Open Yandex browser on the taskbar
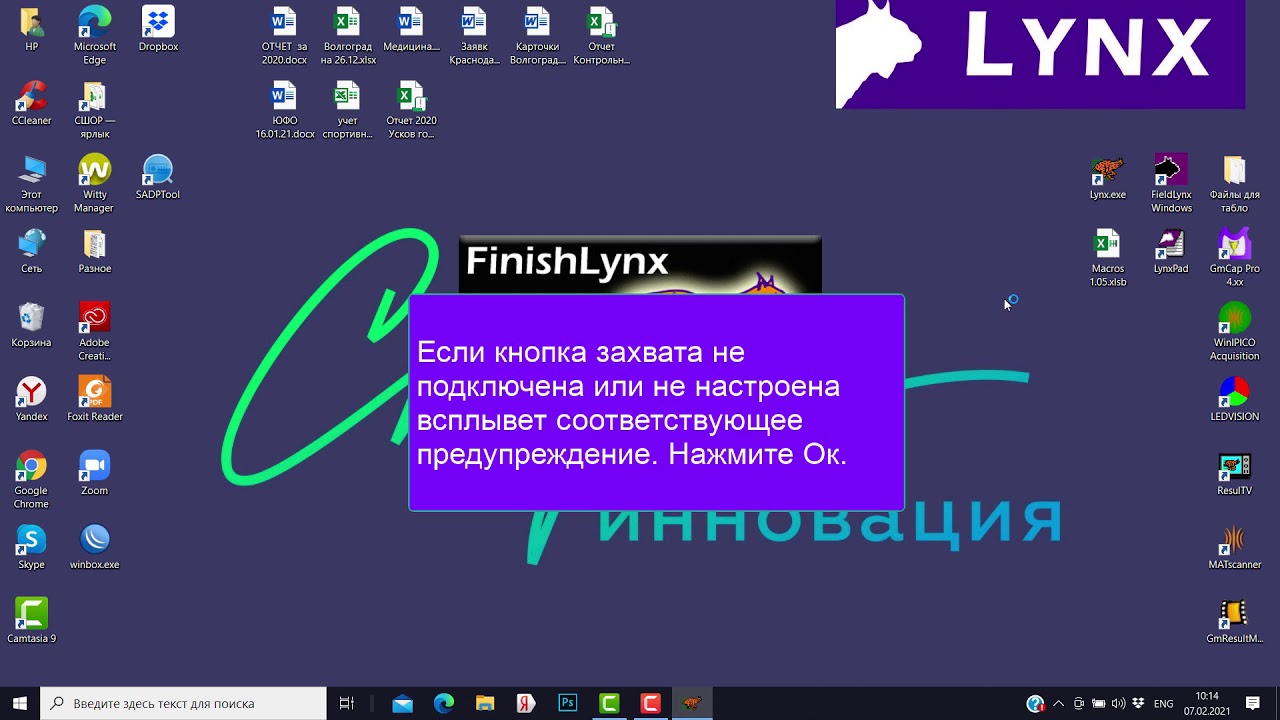Screen dimensions: 1280x720 (526, 703)
